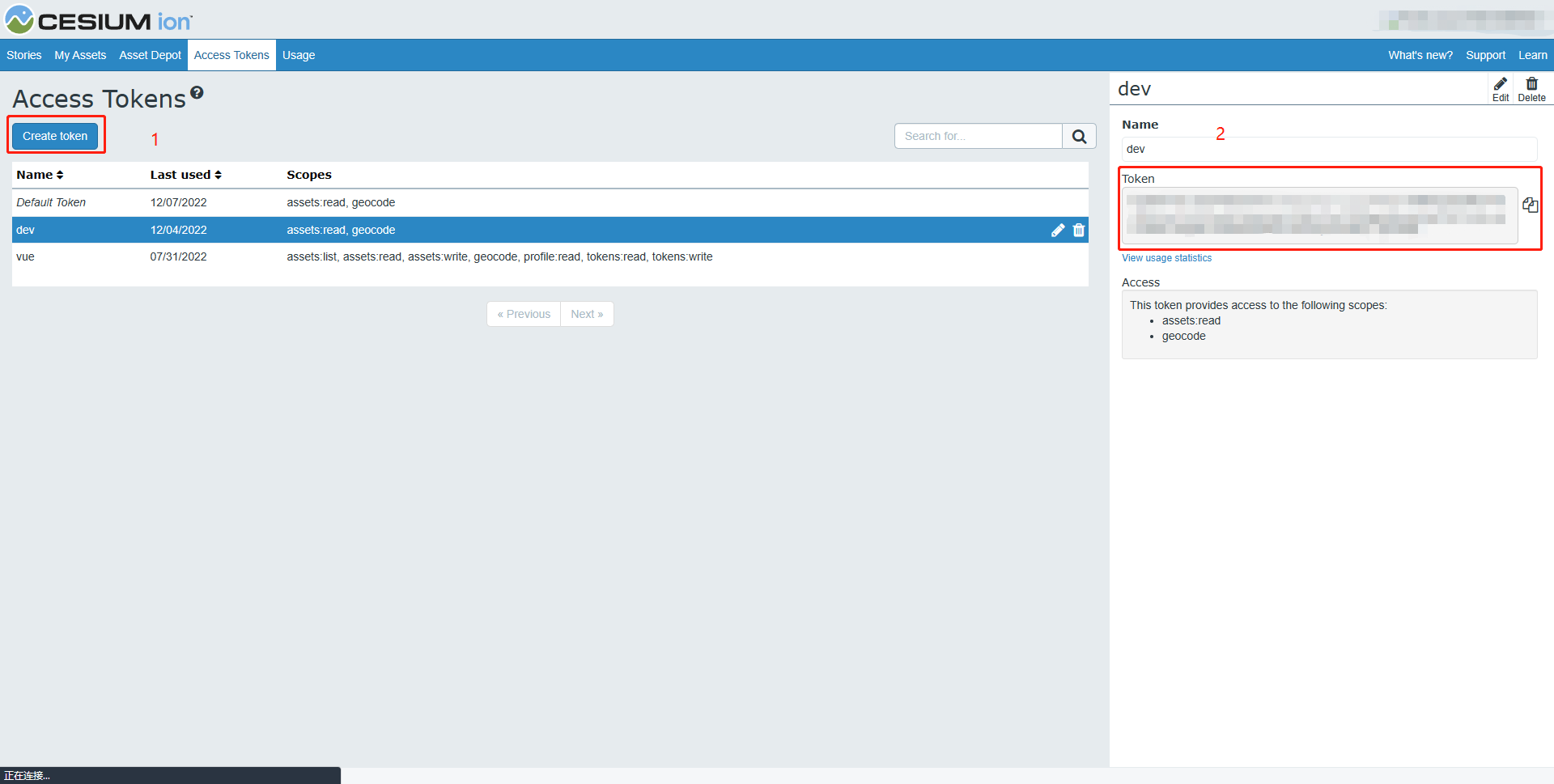Viewport: 1554px width, 784px height.
Task: Click the 12/04/2022 date in dev row
Action: [178, 230]
